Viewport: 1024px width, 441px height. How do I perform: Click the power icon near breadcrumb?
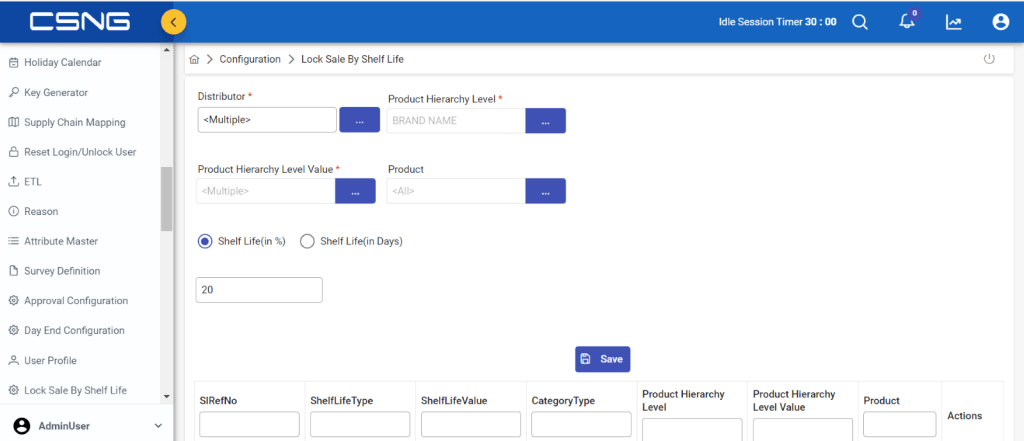pyautogui.click(x=989, y=59)
